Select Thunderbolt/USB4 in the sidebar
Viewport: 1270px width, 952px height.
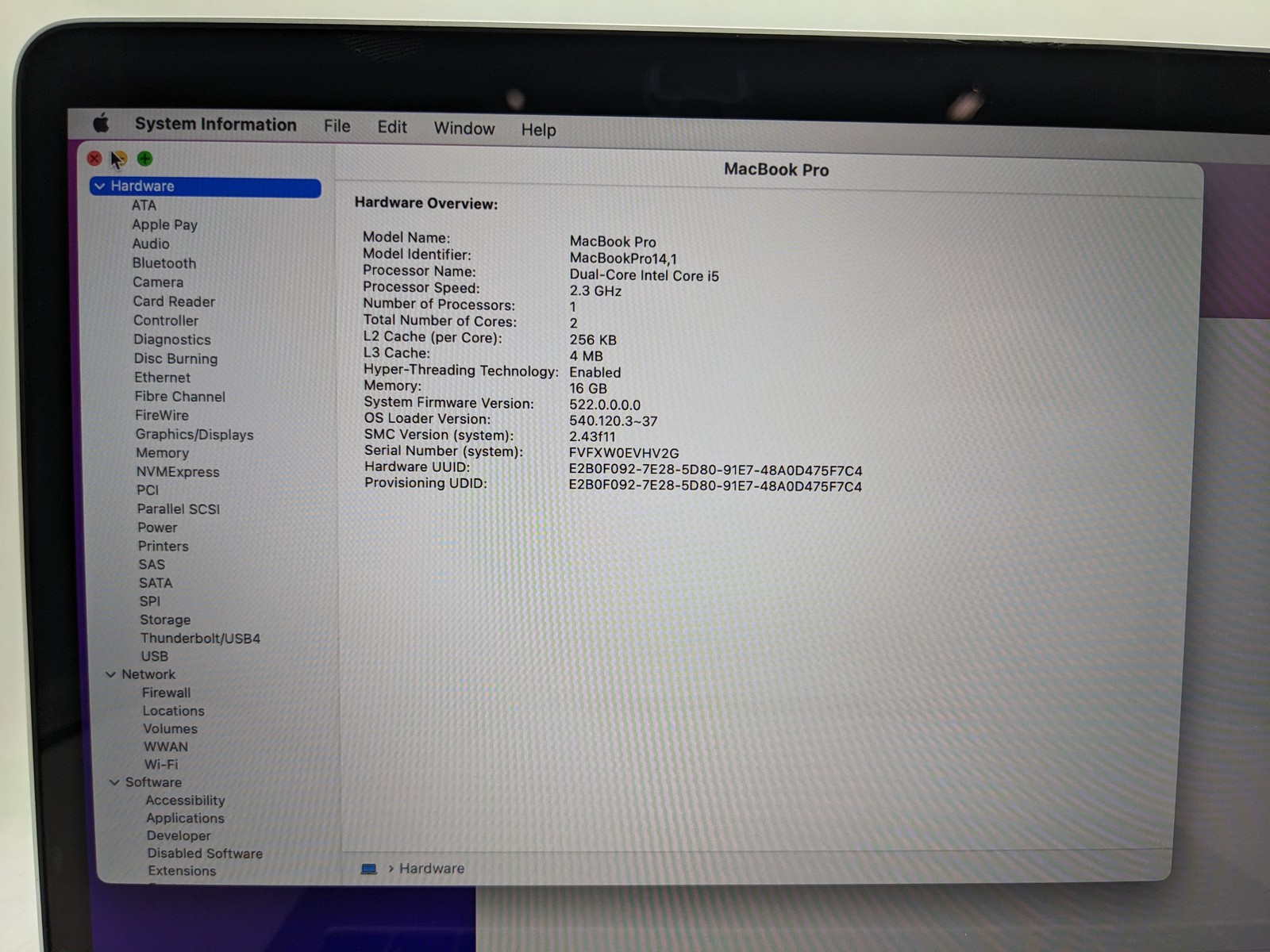(200, 639)
